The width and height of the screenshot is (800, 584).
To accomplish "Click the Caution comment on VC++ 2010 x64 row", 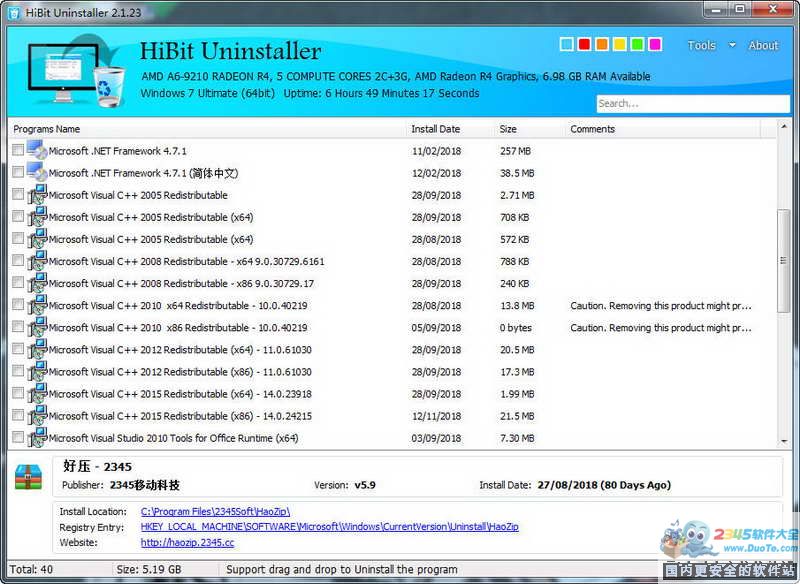I will pos(661,306).
